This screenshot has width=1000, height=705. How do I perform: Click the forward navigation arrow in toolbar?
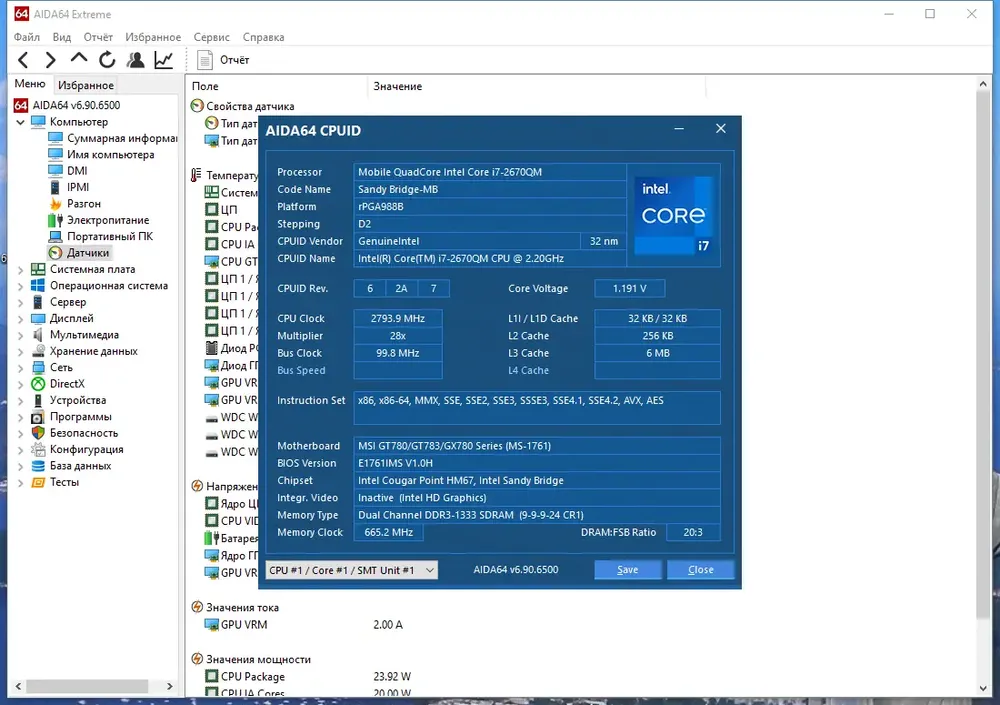[50, 60]
